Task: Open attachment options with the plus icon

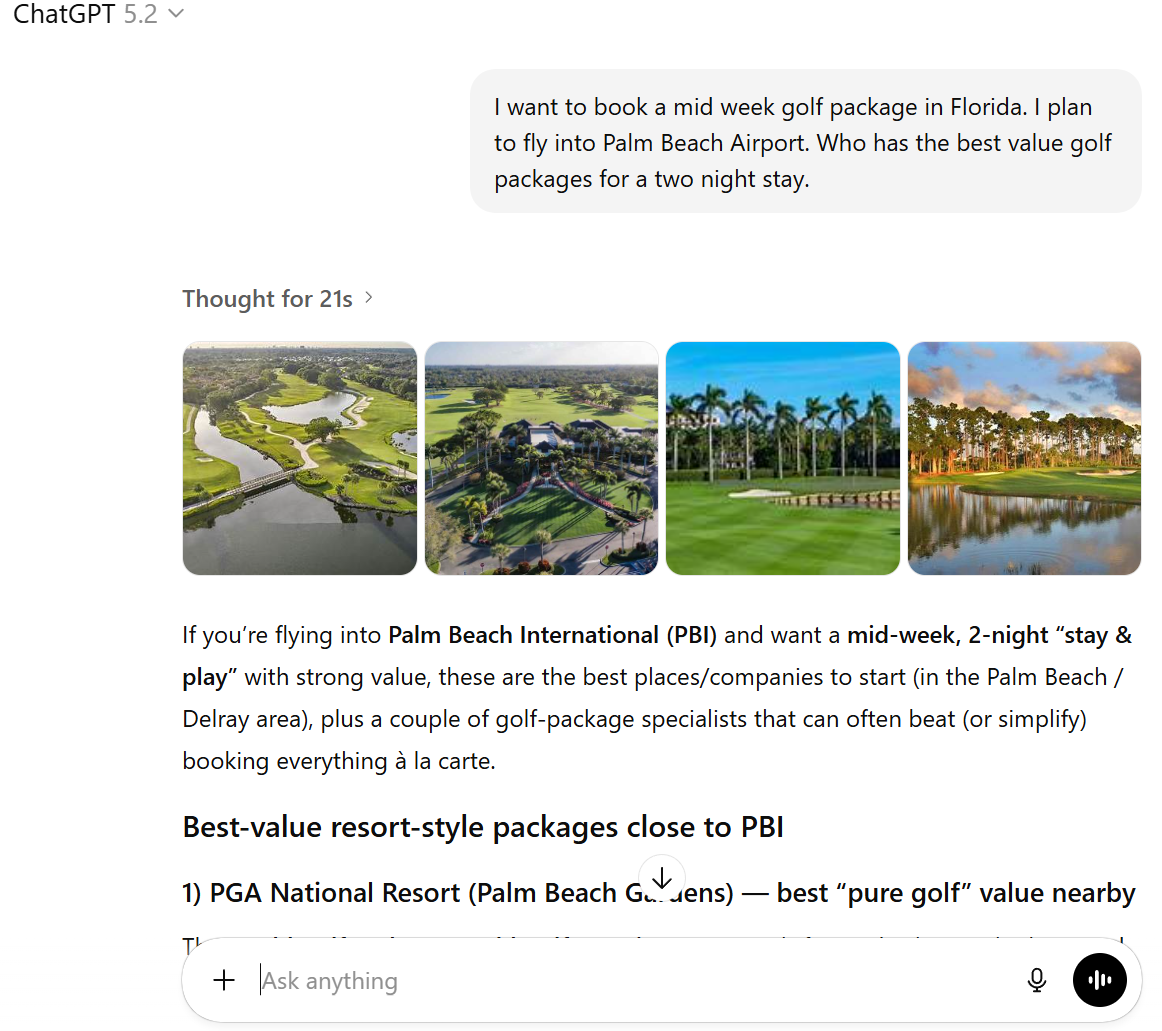Action: 223,980
